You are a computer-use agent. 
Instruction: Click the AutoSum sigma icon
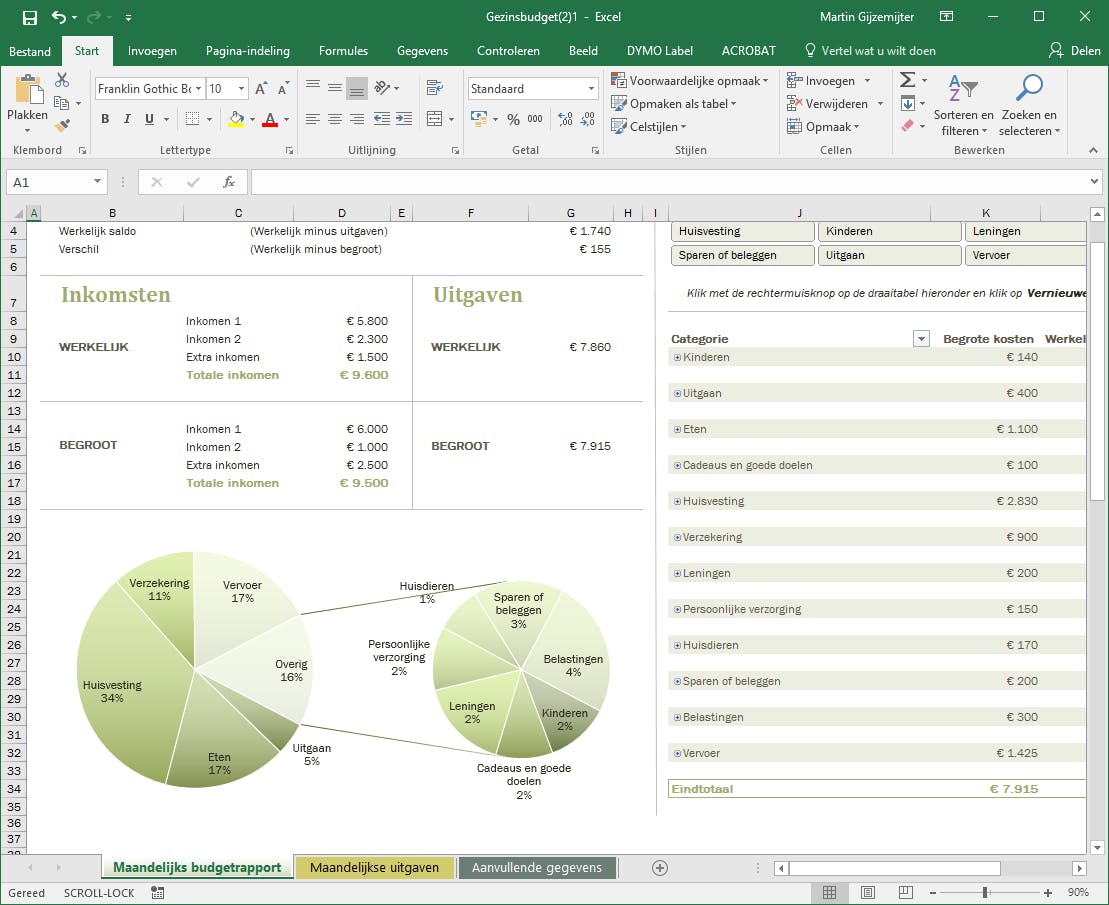(x=907, y=80)
